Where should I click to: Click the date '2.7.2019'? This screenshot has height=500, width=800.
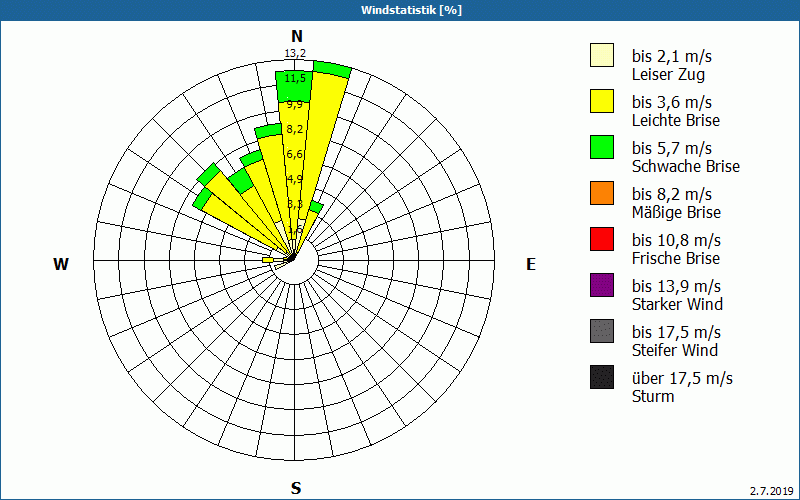[772, 491]
